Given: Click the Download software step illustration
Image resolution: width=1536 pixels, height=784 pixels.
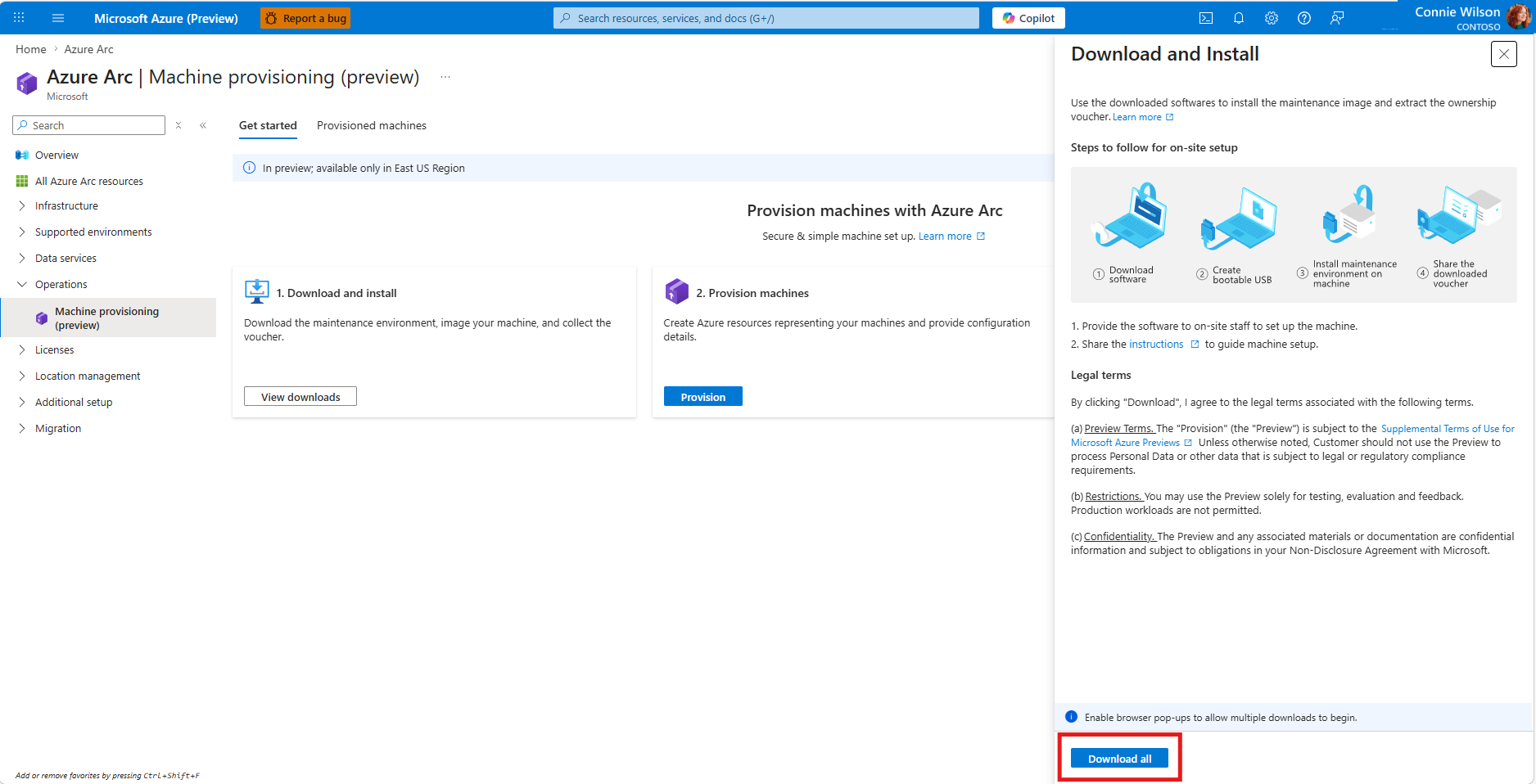Looking at the screenshot, I should coord(1129,216).
